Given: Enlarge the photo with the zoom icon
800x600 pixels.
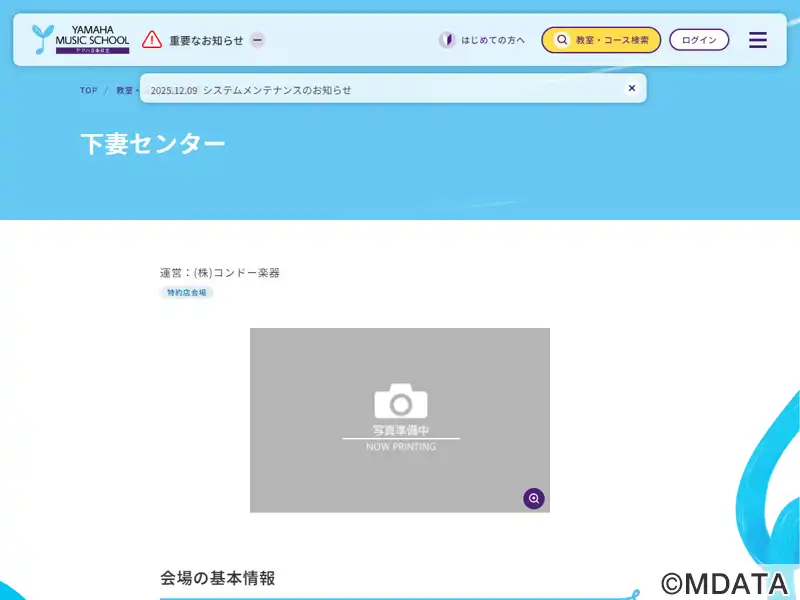Looking at the screenshot, I should click(534, 498).
